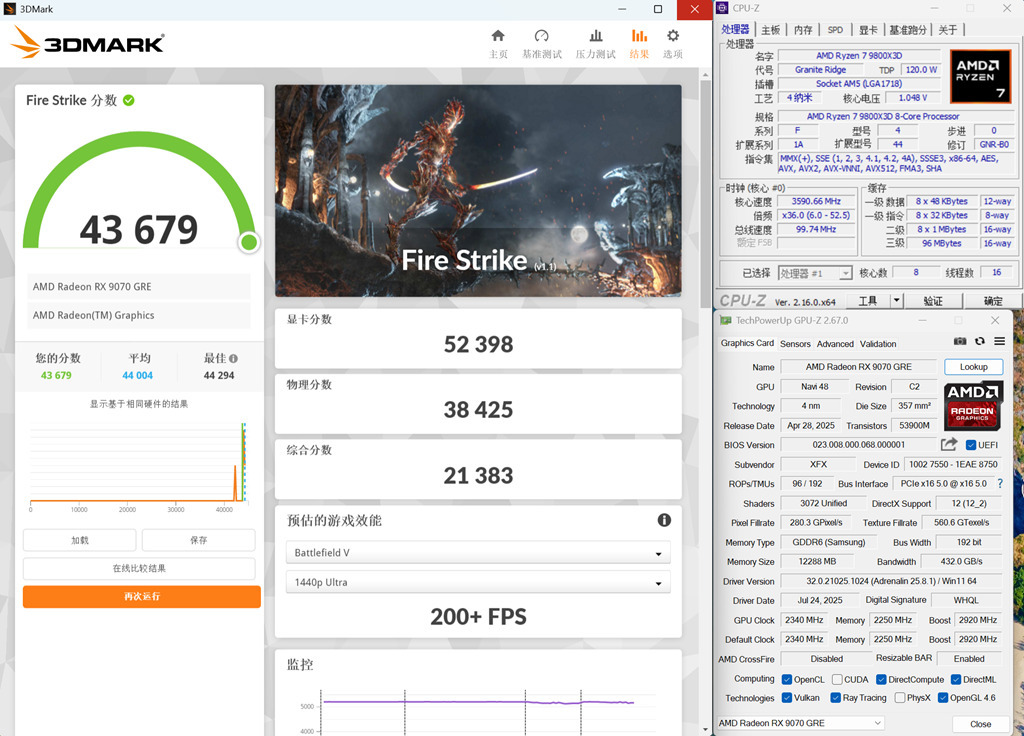Open the 3DMark home icon

[498, 36]
